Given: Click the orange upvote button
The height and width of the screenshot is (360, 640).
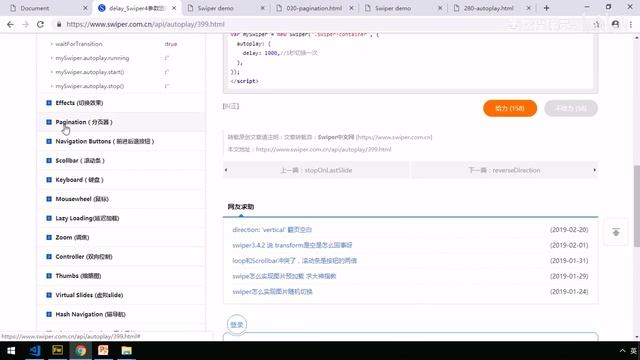Looking at the screenshot, I should (510, 108).
